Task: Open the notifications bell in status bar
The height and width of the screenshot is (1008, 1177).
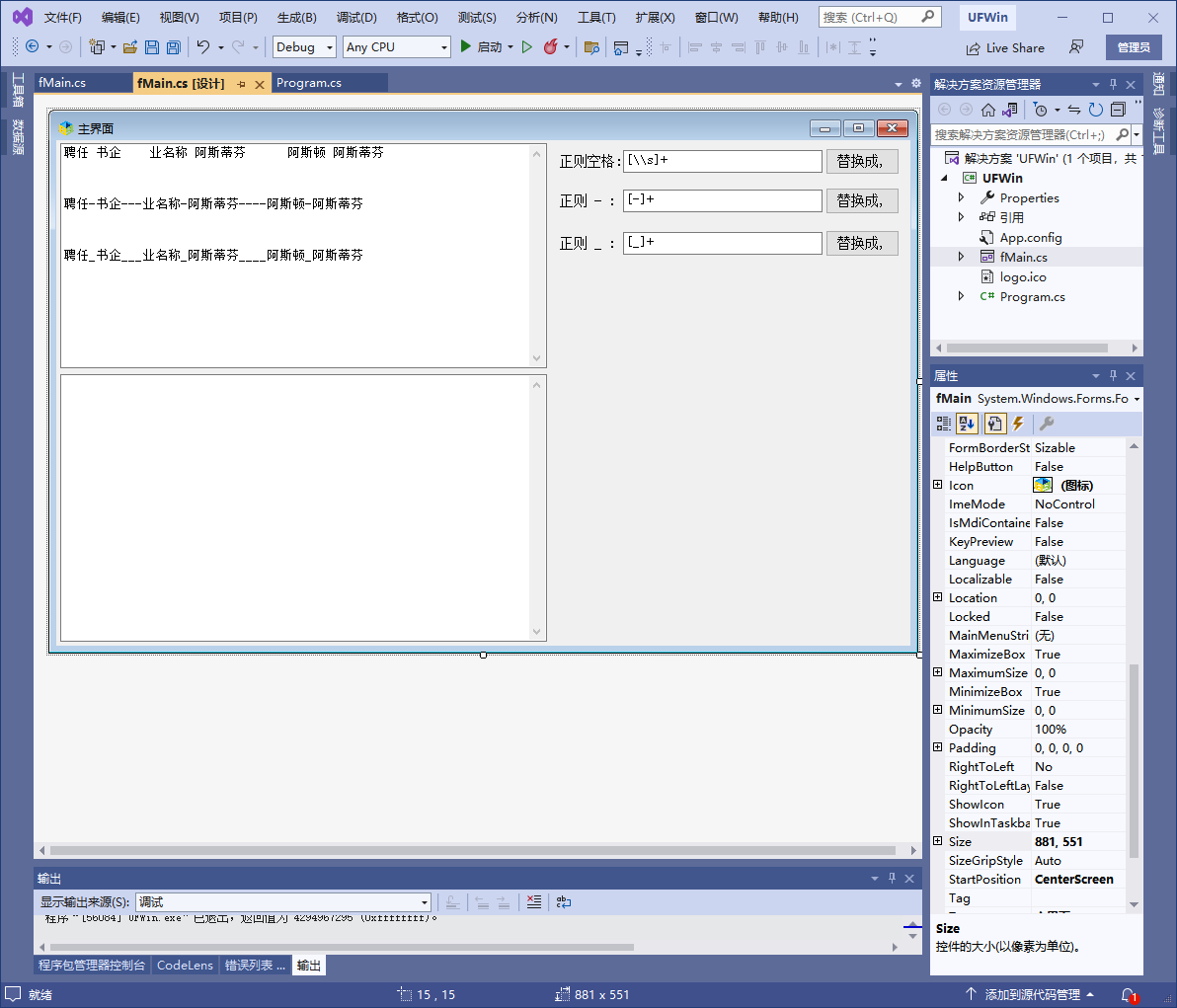Action: [1129, 994]
